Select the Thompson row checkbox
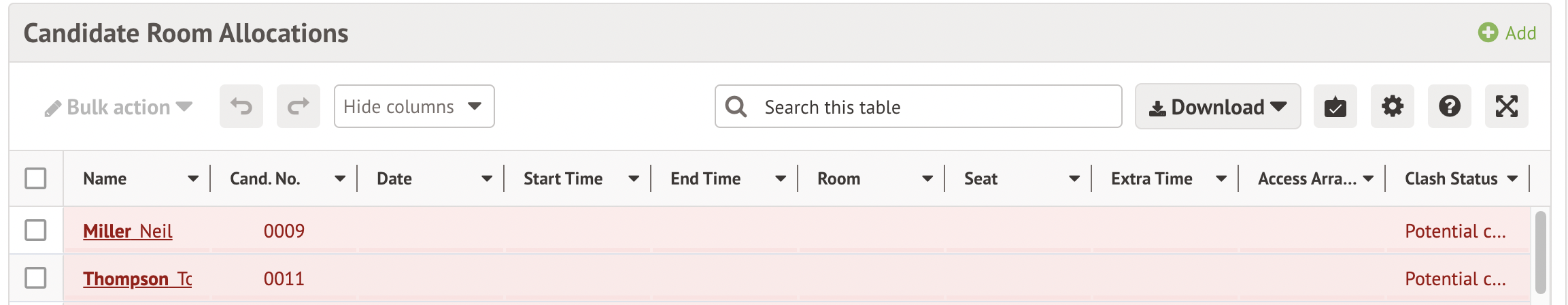Image resolution: width=1568 pixels, height=305 pixels. coord(35,278)
